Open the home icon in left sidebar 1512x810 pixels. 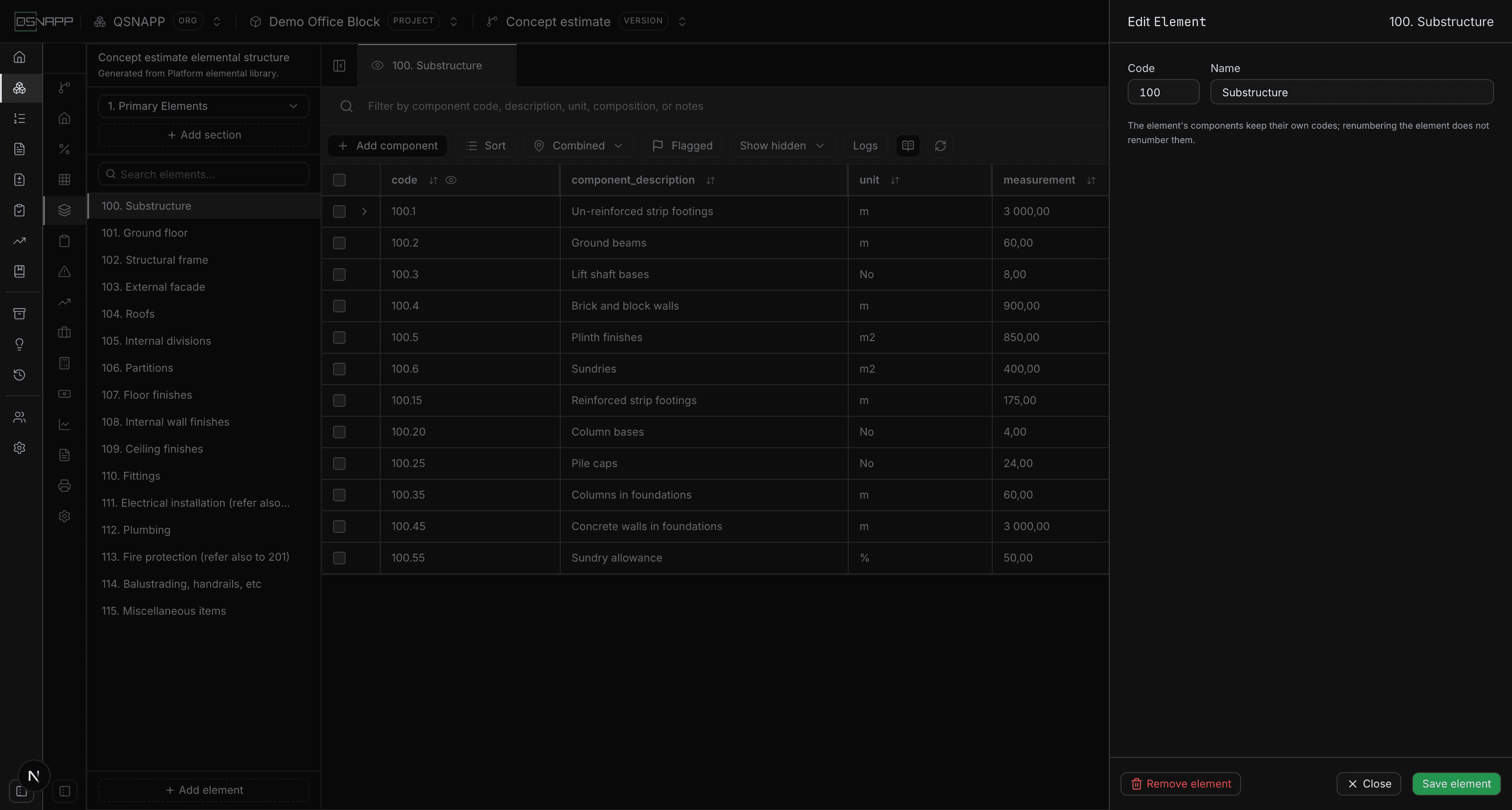pos(19,57)
